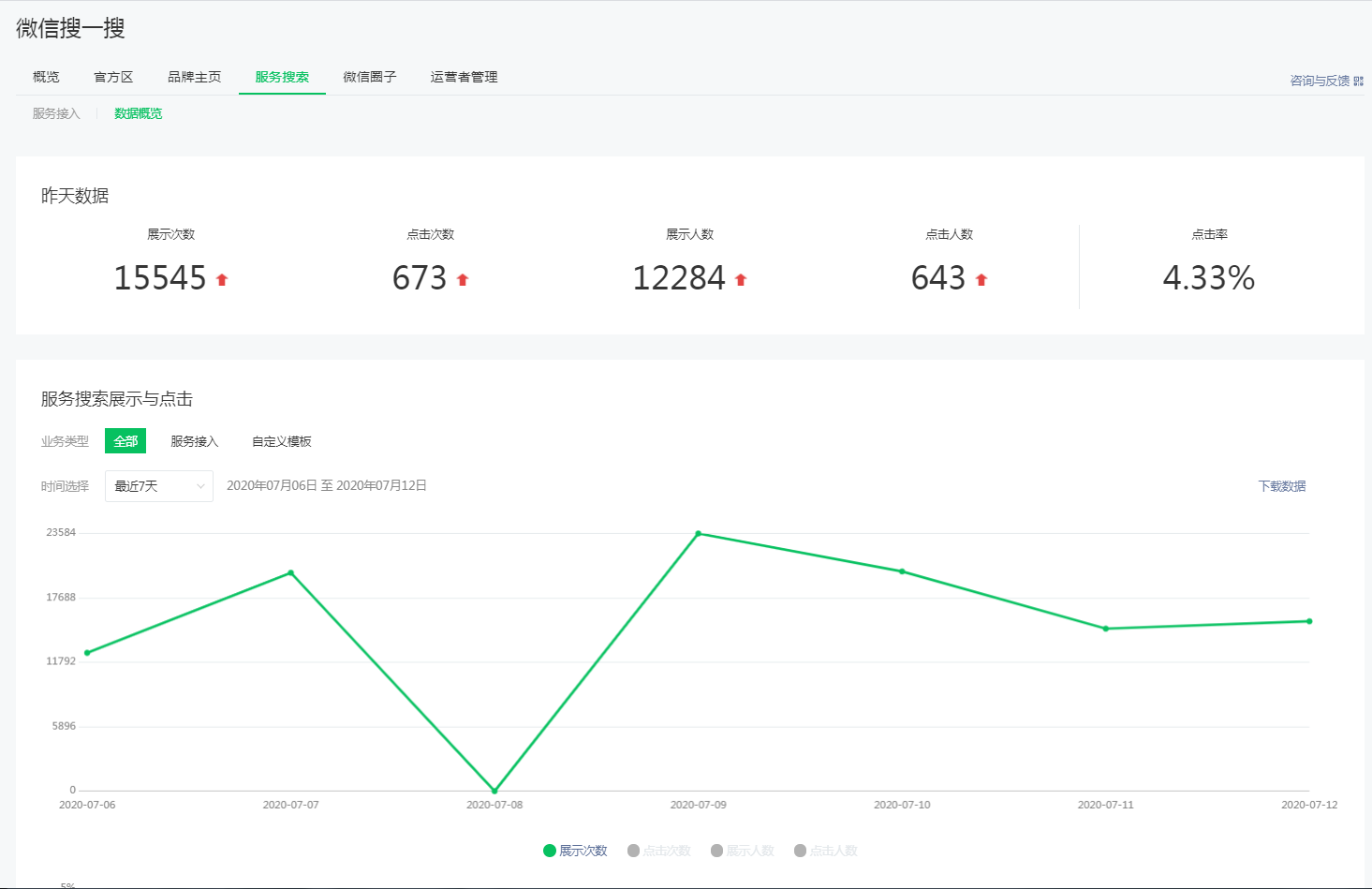Click the peak data point at 2020-07-09
The height and width of the screenshot is (889, 1372).
pos(699,534)
